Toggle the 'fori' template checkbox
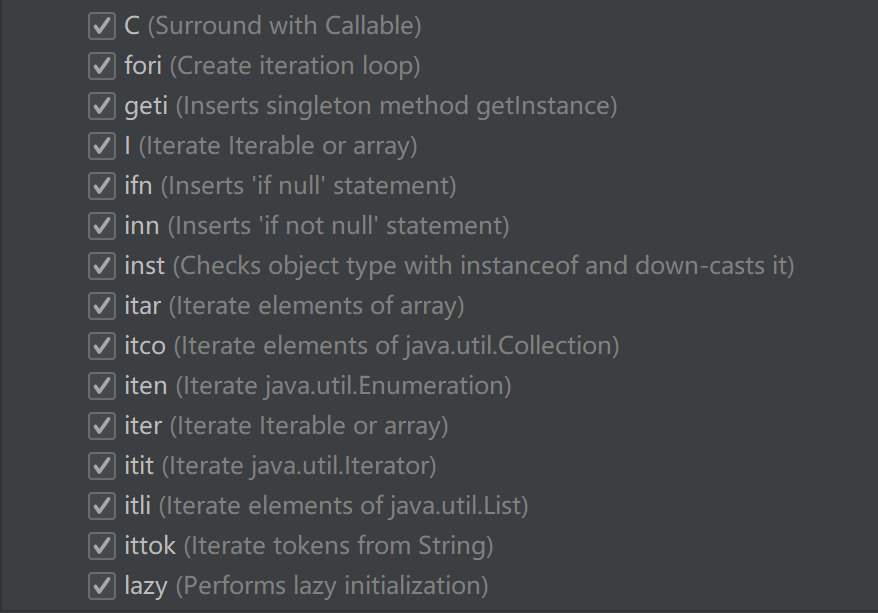The height and width of the screenshot is (613, 878). point(102,66)
